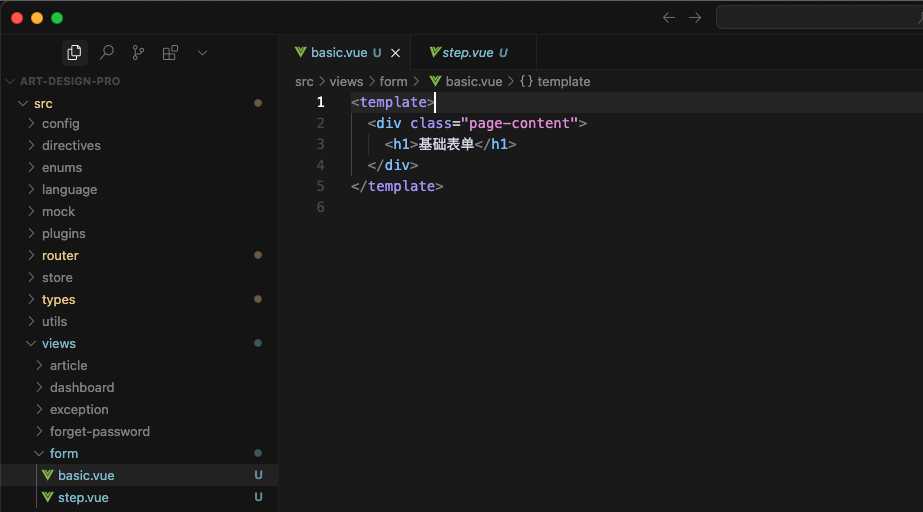
Task: Place cursor on the closing div tag
Action: (393, 165)
